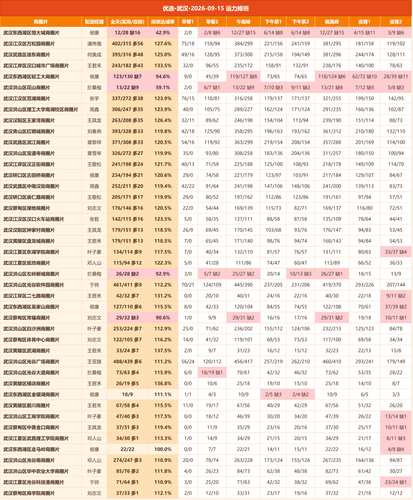Click the rate value '100.0%'
Image resolution: width=413 pixels, height=500 pixels.
coord(163,449)
